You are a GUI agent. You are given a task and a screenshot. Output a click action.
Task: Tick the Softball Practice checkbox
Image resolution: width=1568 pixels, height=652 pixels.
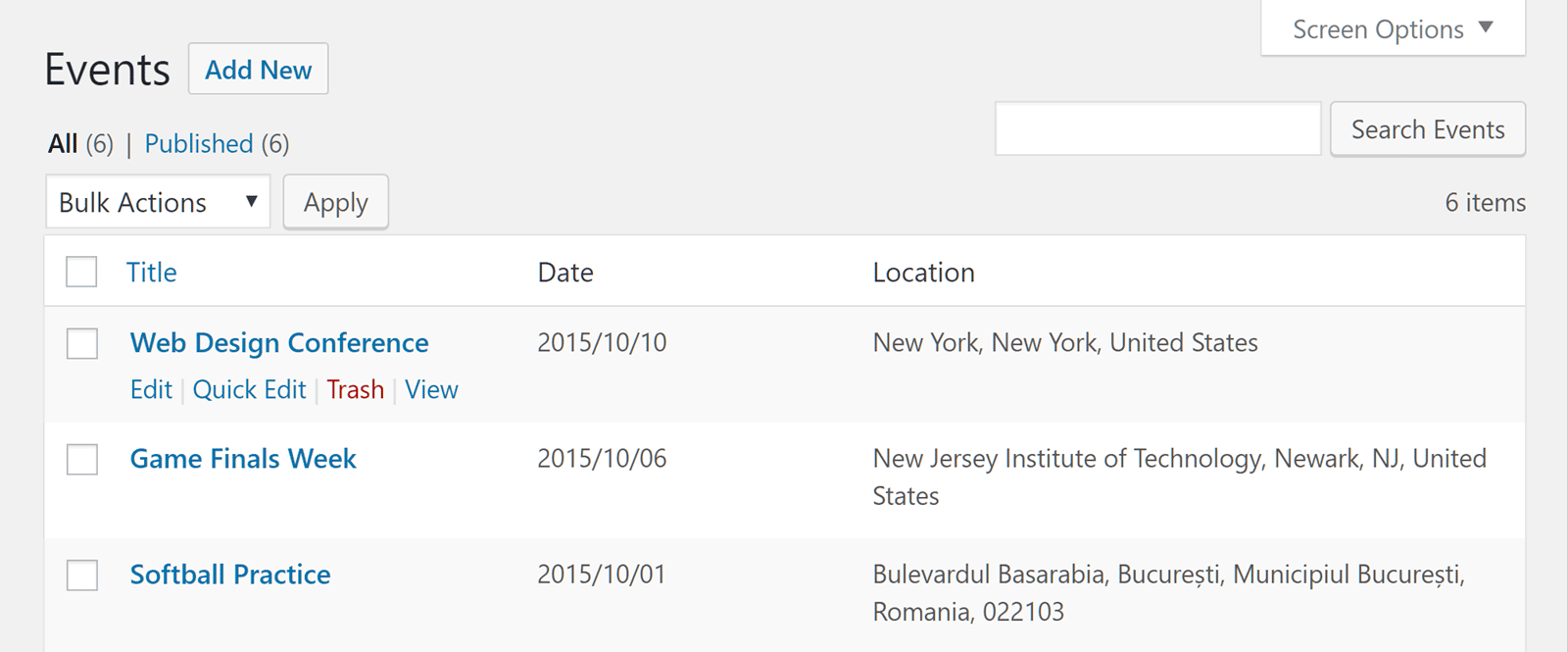tap(82, 575)
